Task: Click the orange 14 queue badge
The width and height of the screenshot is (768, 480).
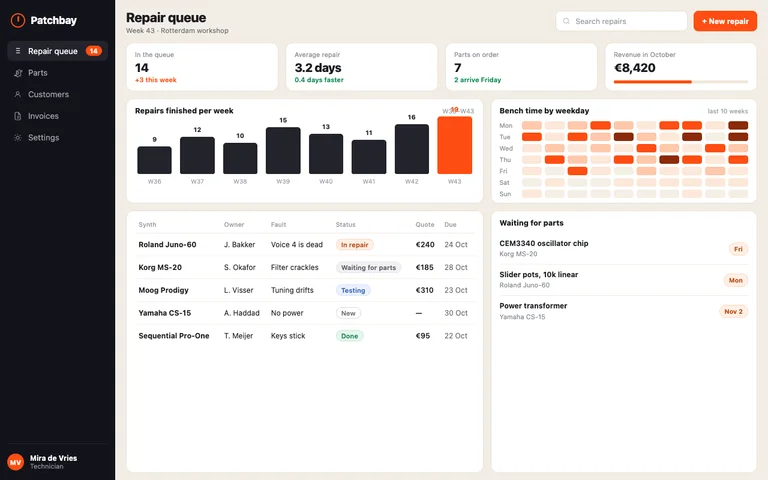Action: pos(94,51)
